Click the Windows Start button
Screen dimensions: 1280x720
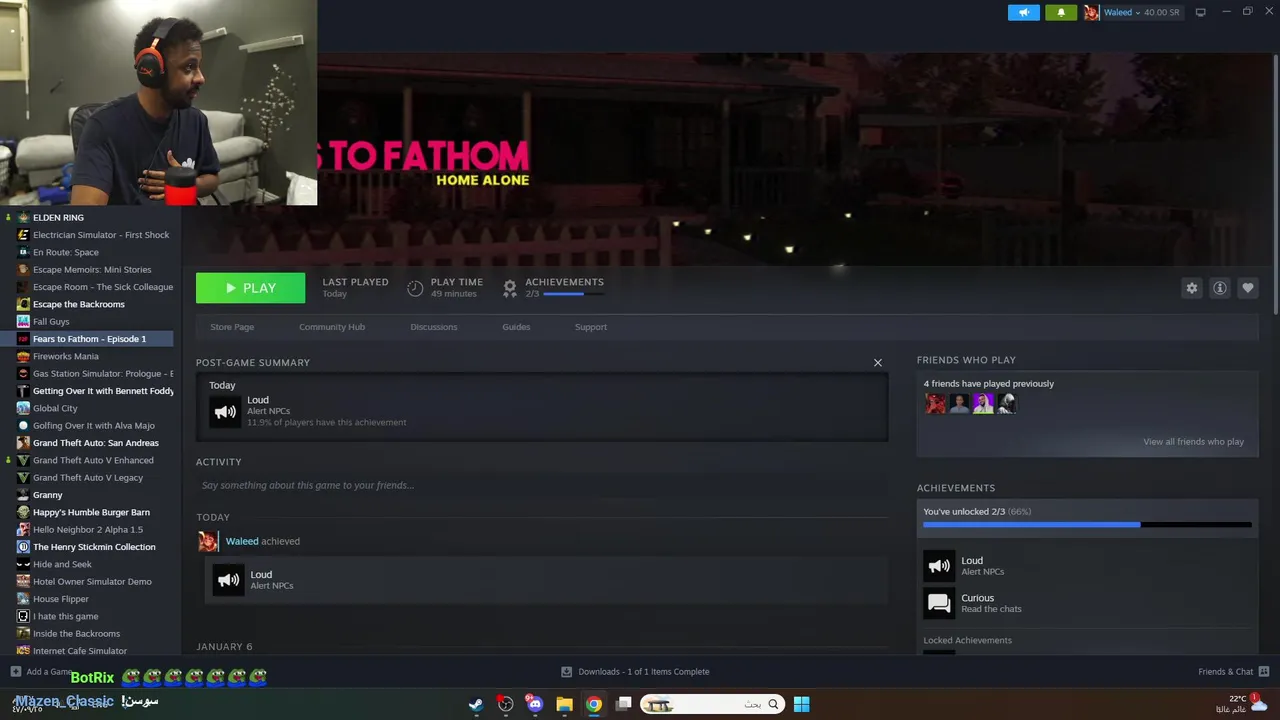(x=801, y=704)
